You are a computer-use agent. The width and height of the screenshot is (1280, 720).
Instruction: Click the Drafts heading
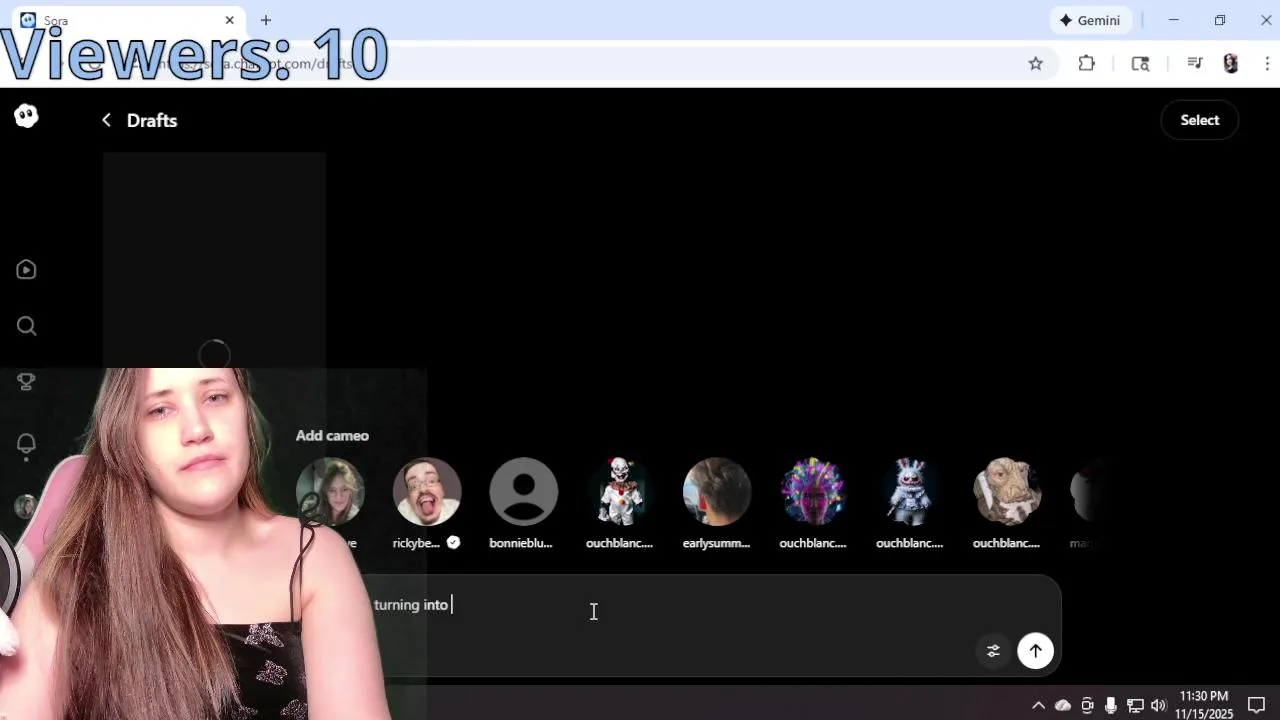152,120
